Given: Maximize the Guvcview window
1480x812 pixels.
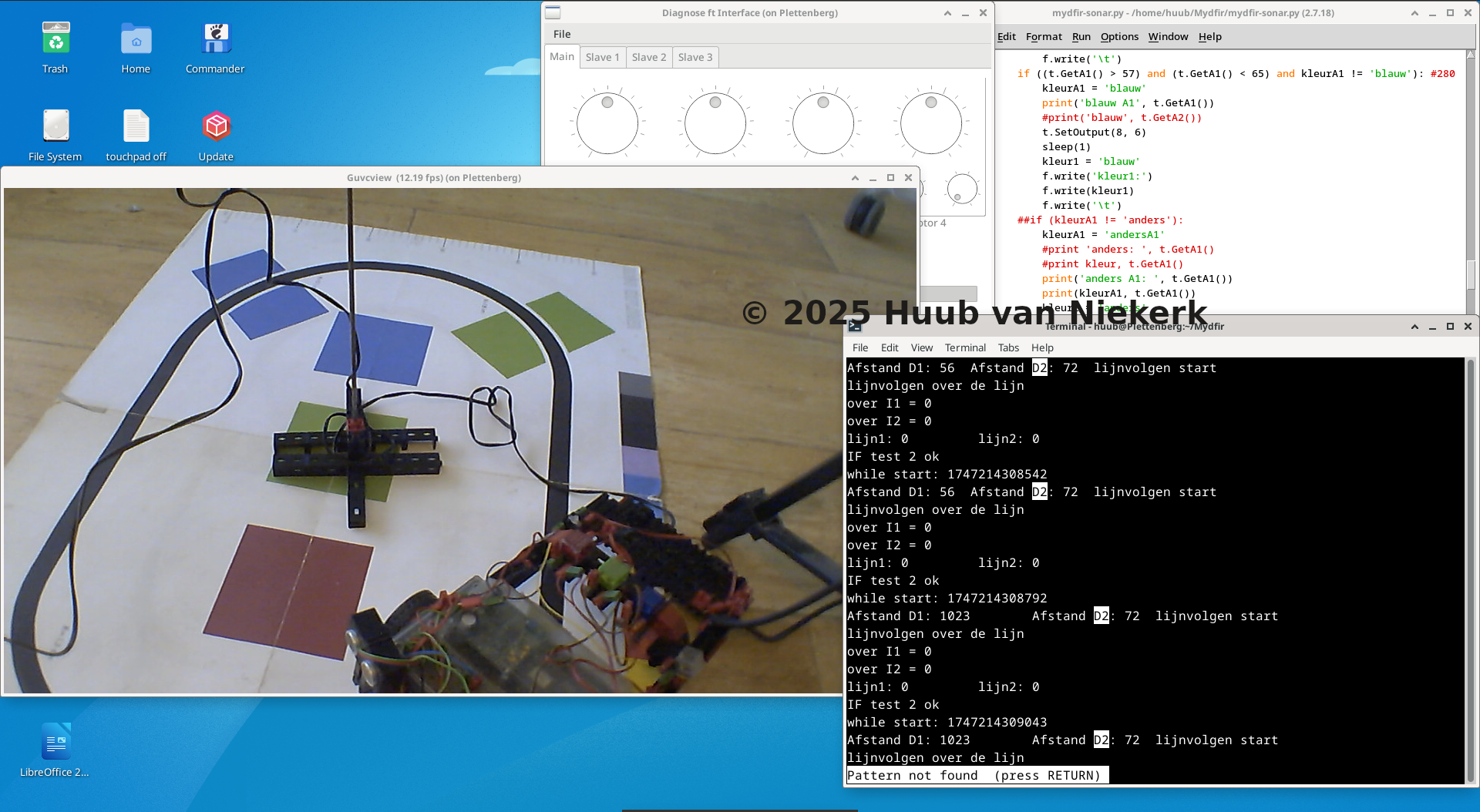Looking at the screenshot, I should click(x=890, y=178).
